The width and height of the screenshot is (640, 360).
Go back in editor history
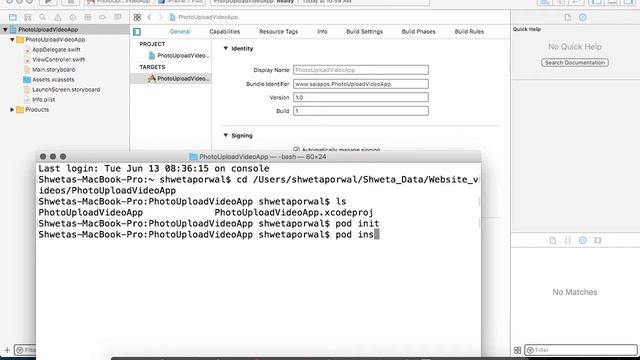[x=149, y=17]
